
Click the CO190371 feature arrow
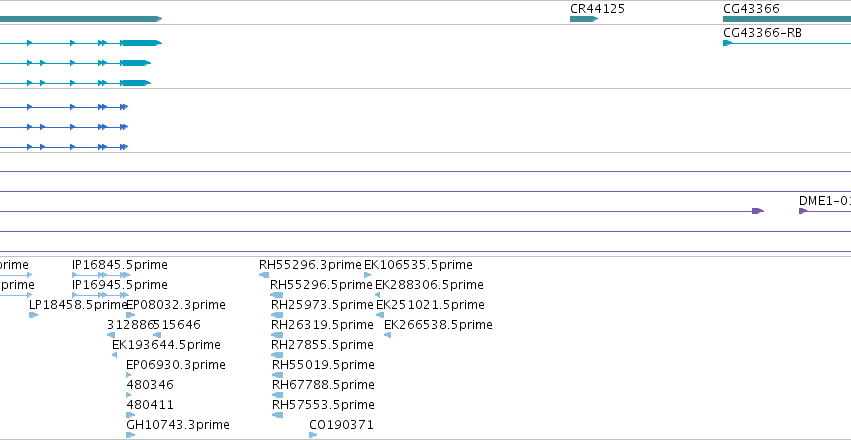click(x=313, y=435)
